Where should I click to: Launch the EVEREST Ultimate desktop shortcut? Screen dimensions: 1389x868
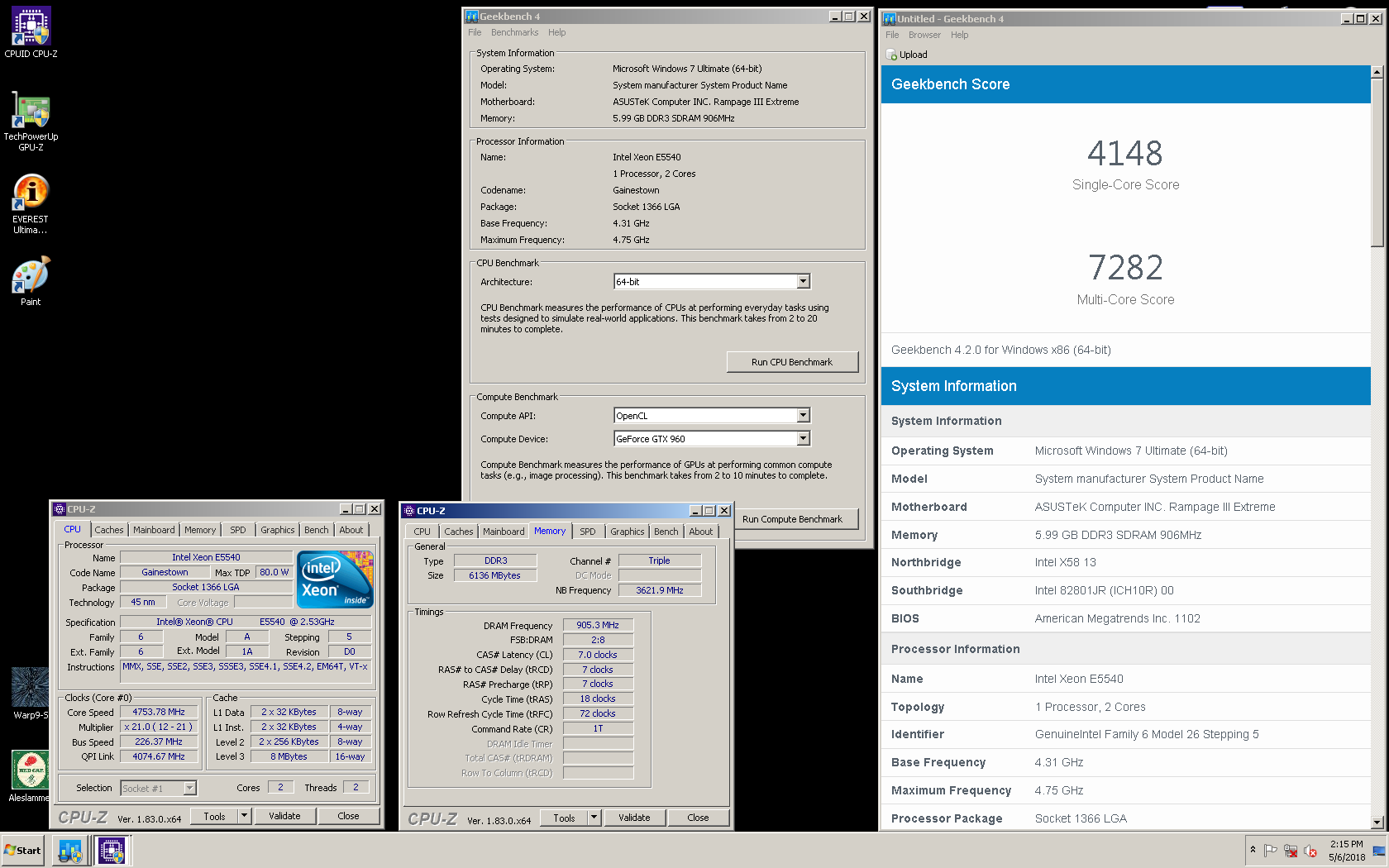[31, 204]
